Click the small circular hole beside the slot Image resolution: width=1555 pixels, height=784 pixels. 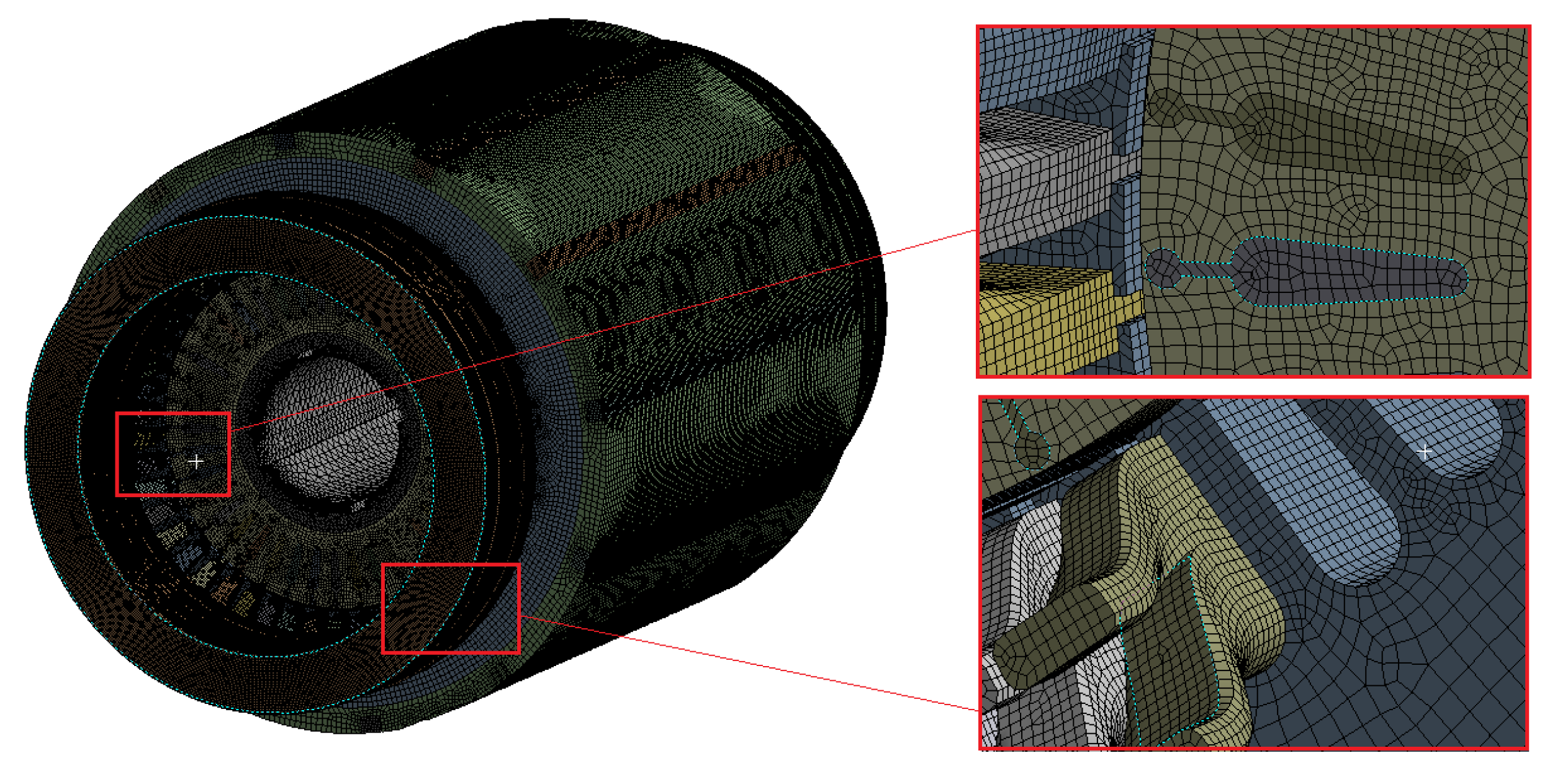coord(1163,268)
